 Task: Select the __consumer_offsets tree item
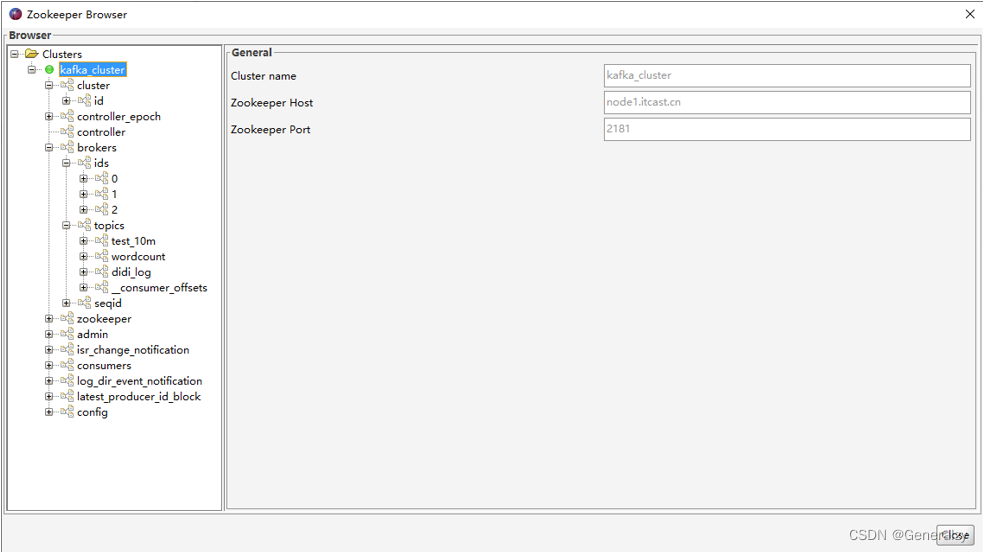point(159,288)
